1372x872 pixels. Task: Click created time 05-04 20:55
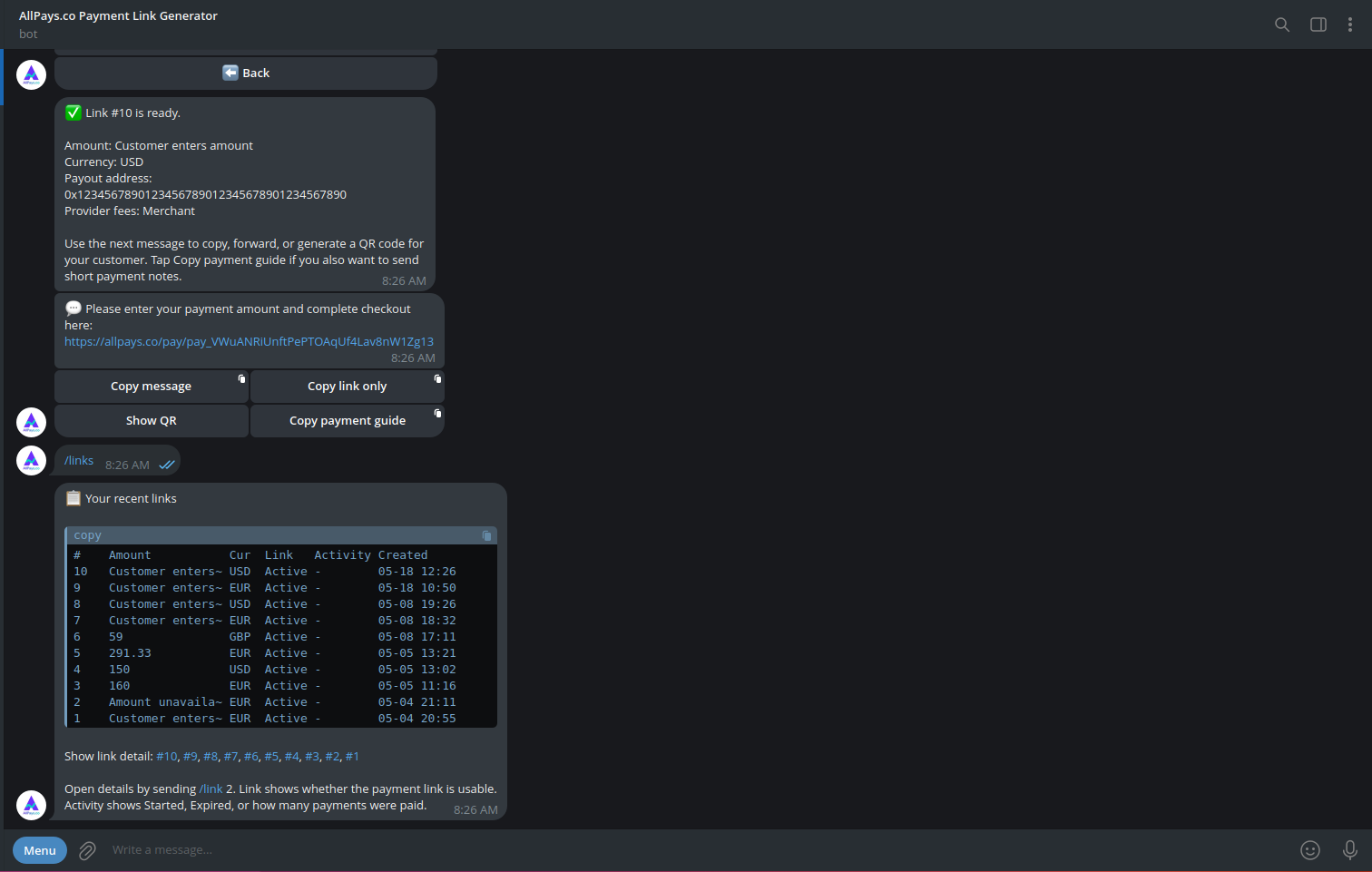click(x=417, y=719)
